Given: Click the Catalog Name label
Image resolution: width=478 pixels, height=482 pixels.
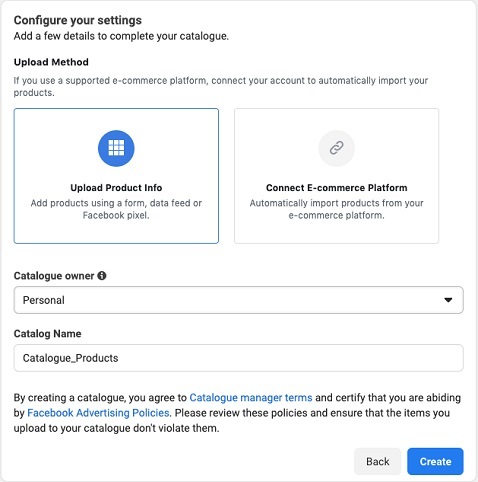Looking at the screenshot, I should [x=47, y=334].
